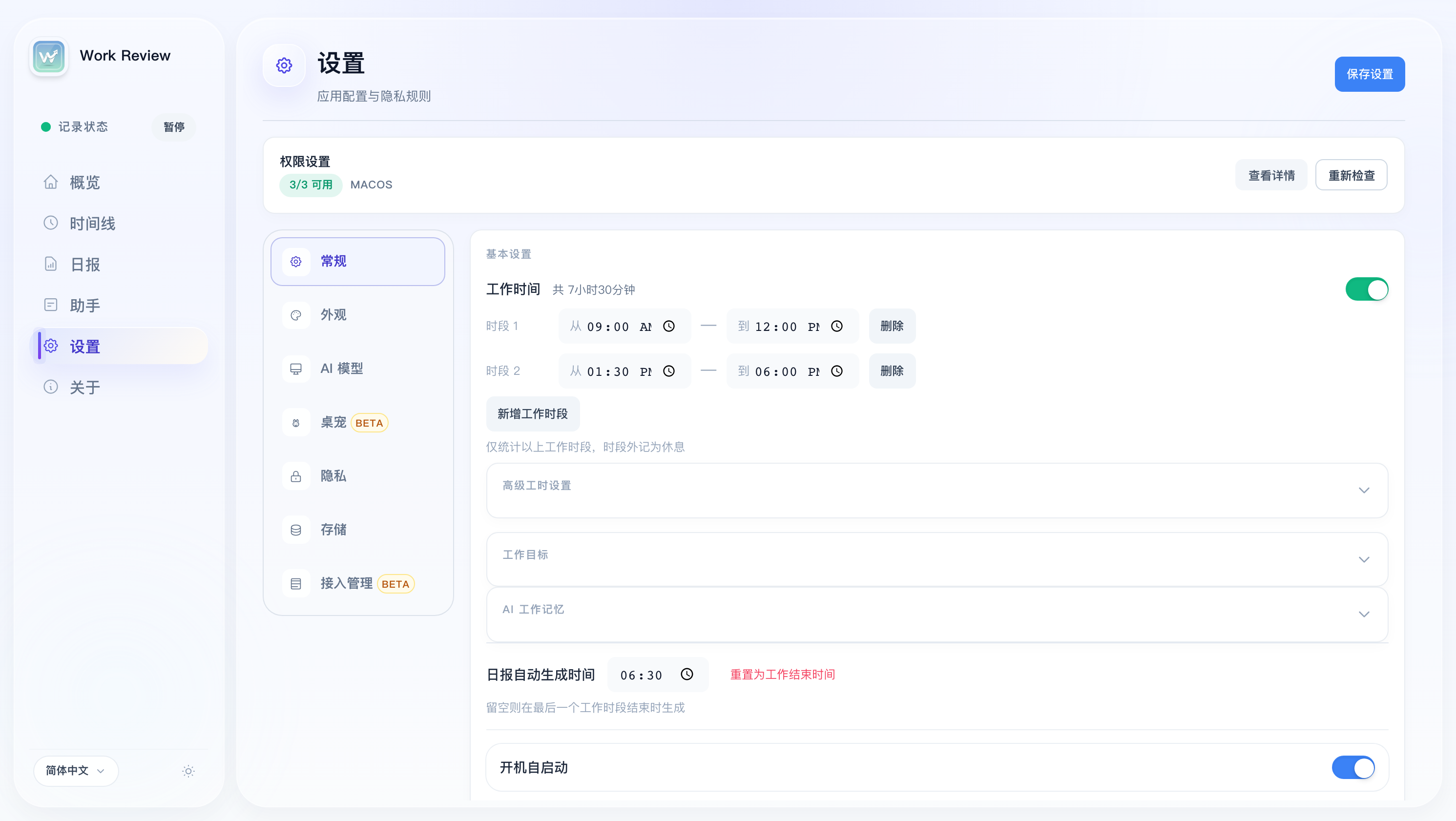Viewport: 1456px width, 821px height.
Task: Open the 时间线 timeline page
Action: 119,223
